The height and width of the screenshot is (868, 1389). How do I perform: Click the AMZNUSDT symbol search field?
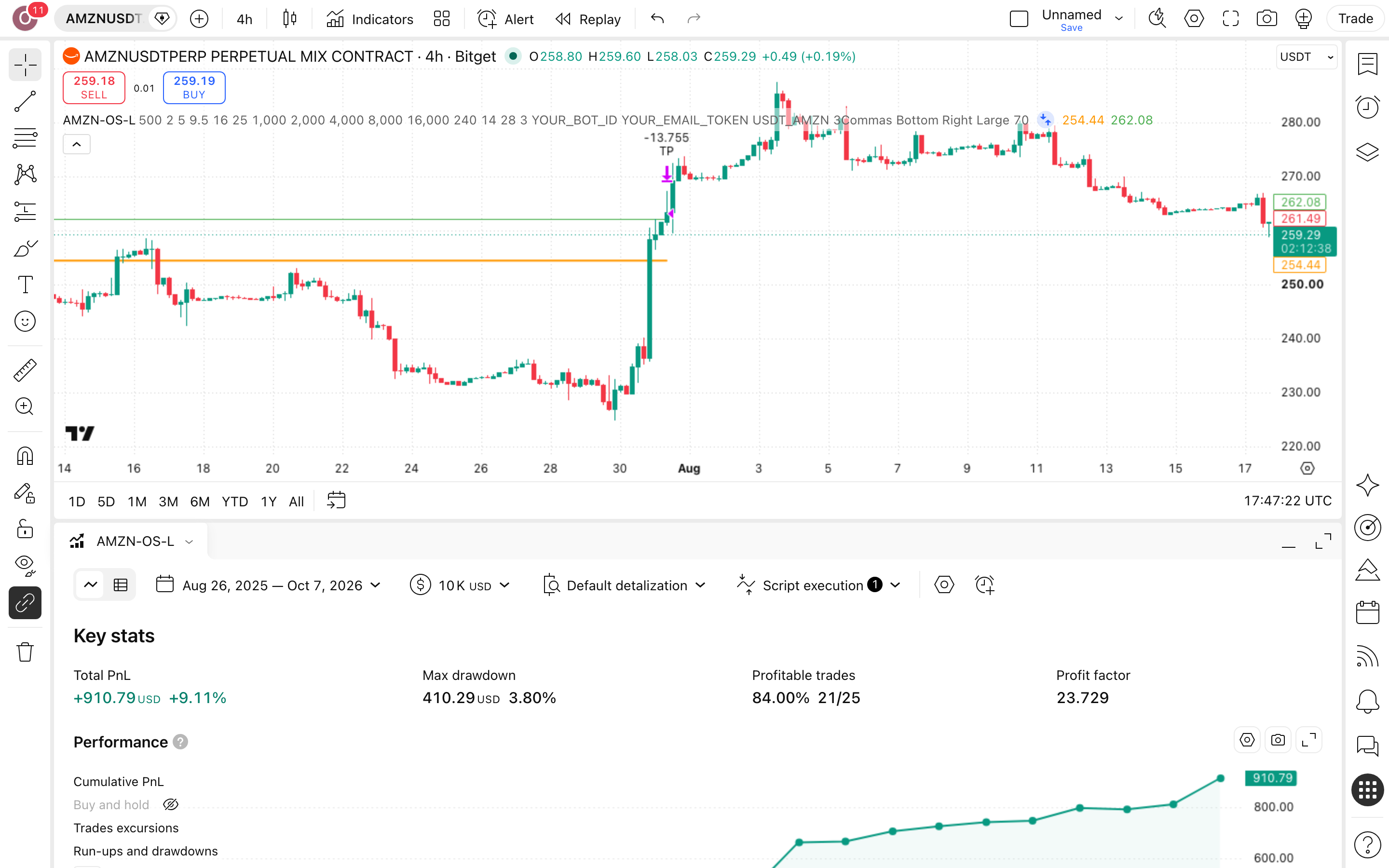tap(103, 19)
